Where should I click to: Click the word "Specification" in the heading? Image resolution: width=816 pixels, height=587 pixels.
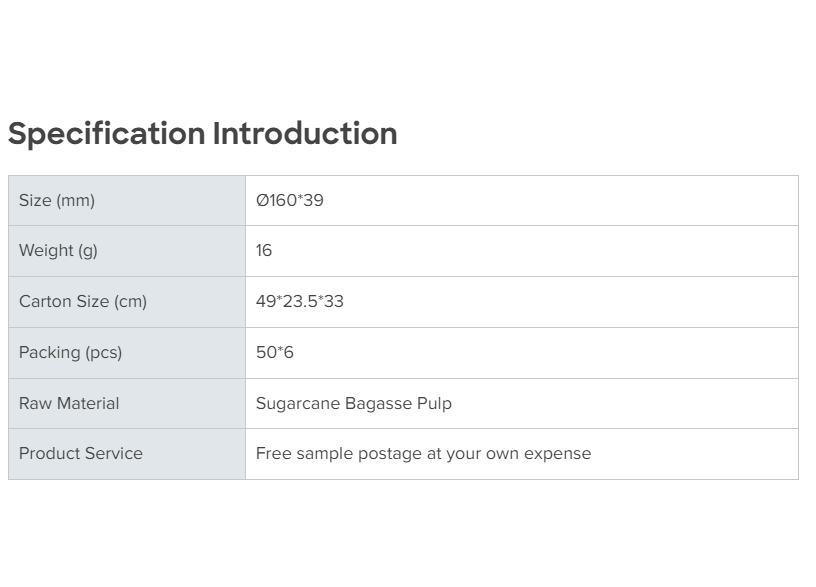(106, 134)
